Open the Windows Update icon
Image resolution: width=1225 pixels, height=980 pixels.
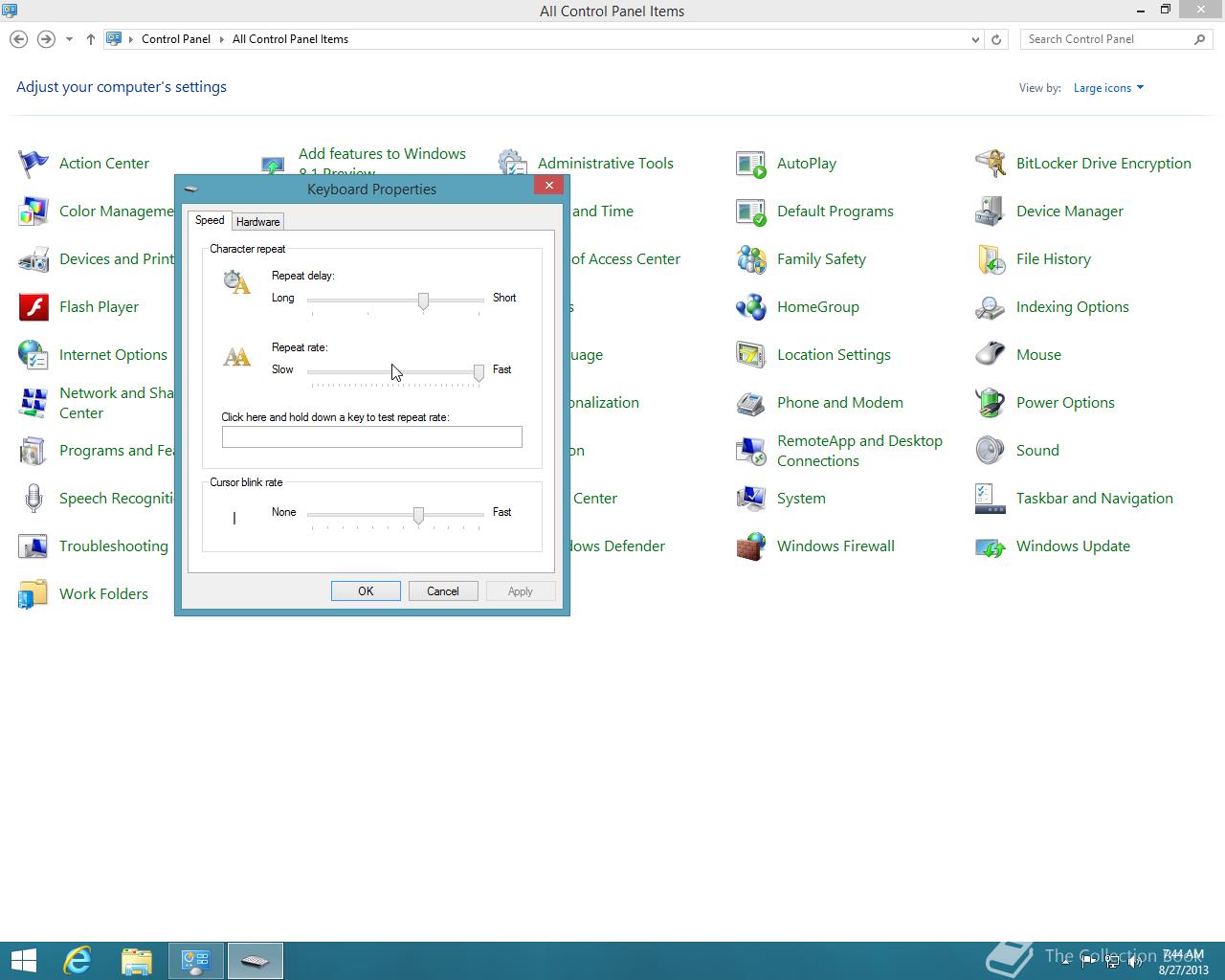991,546
